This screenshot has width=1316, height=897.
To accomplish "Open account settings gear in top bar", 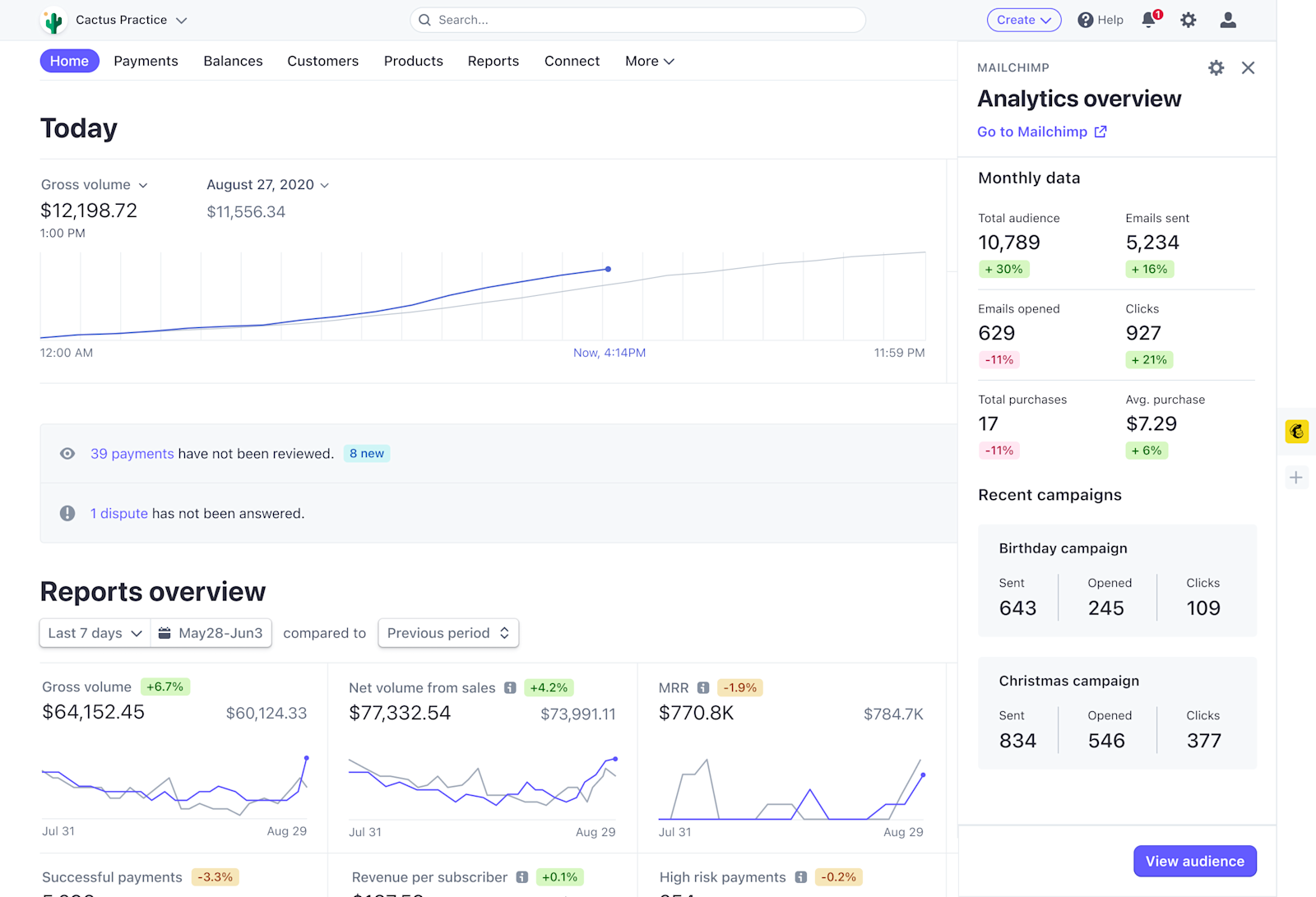I will [1189, 20].
